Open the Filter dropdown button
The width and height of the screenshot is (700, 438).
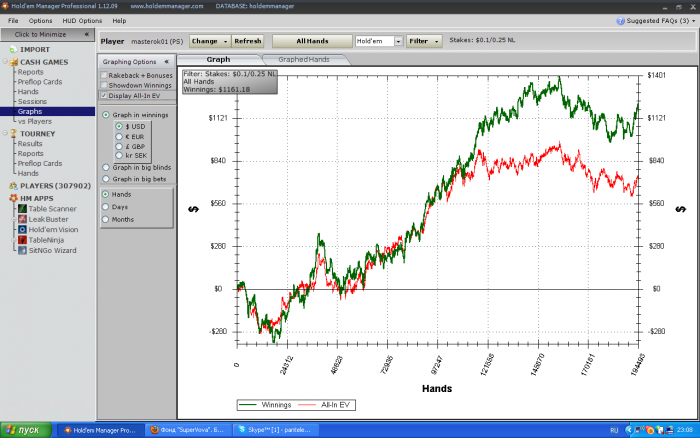[x=425, y=42]
